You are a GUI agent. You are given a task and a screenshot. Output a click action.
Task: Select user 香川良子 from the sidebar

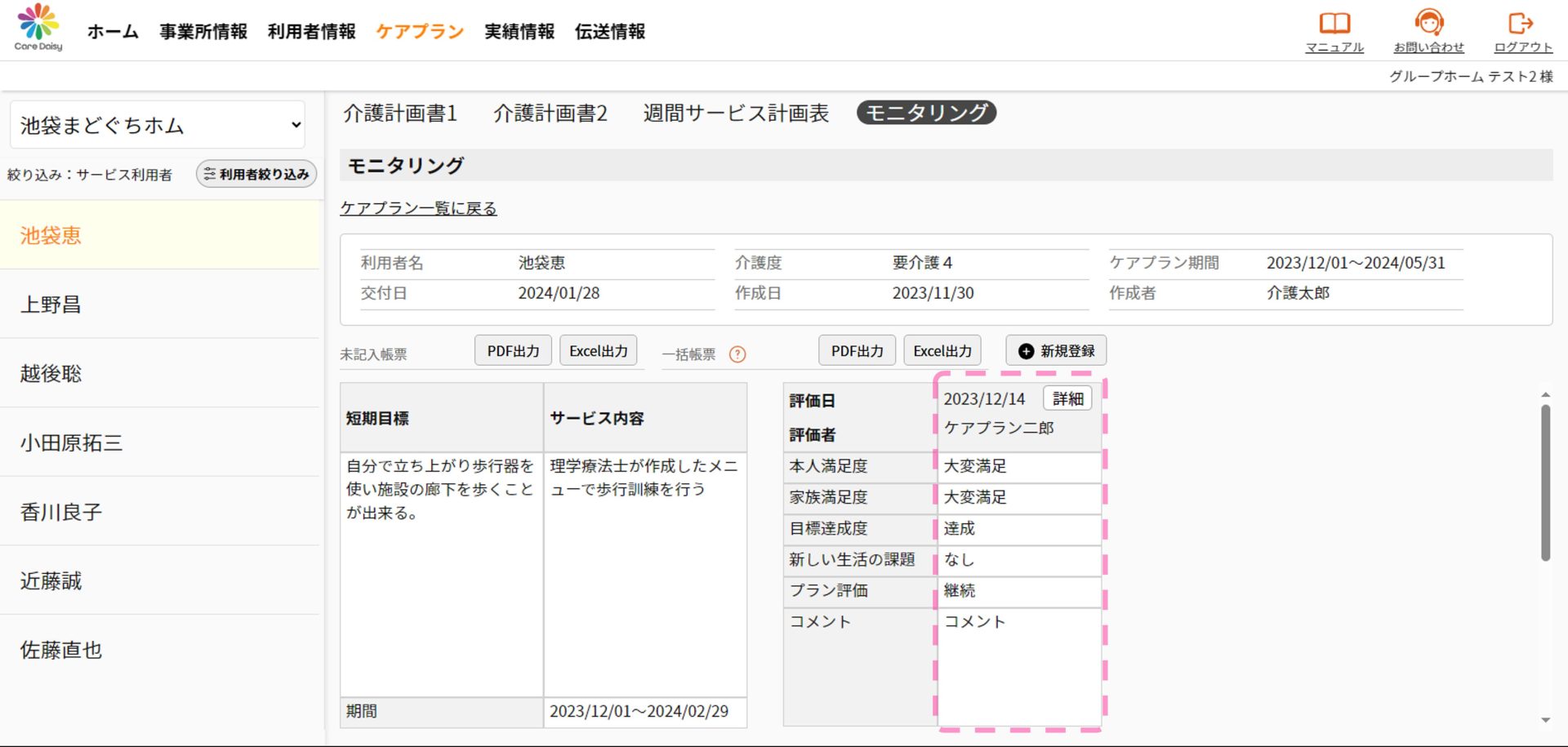tap(61, 512)
